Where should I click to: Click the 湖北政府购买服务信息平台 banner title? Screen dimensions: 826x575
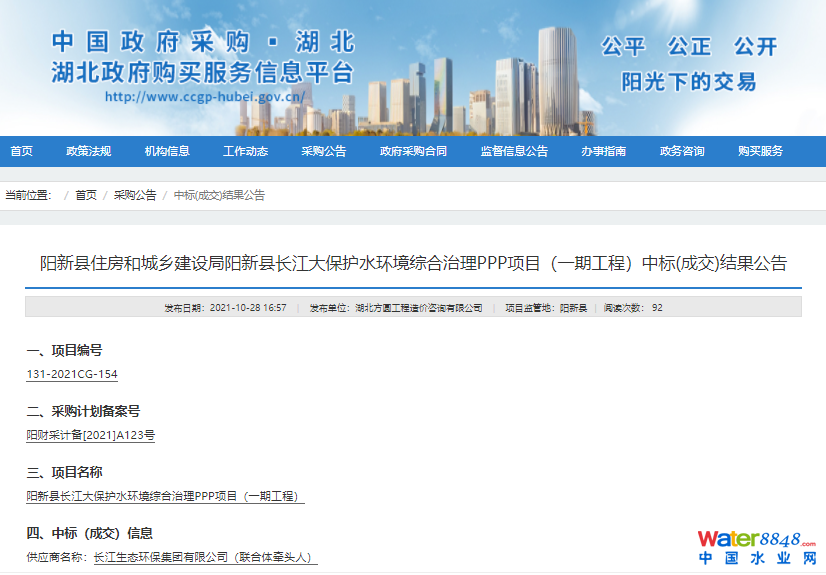click(x=203, y=71)
